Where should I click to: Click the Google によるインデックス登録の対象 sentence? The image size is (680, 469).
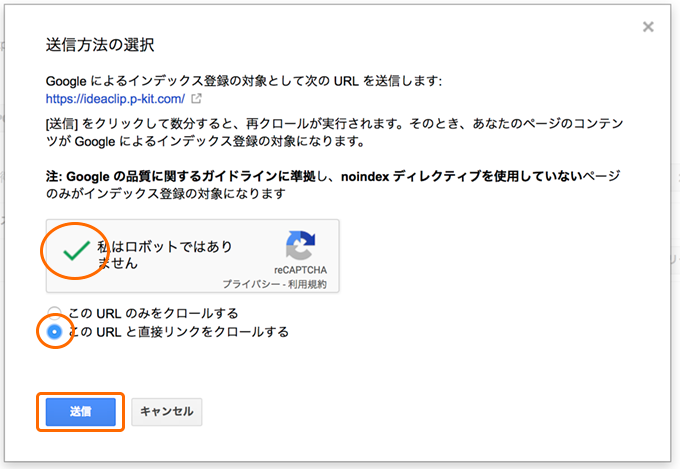tap(244, 81)
